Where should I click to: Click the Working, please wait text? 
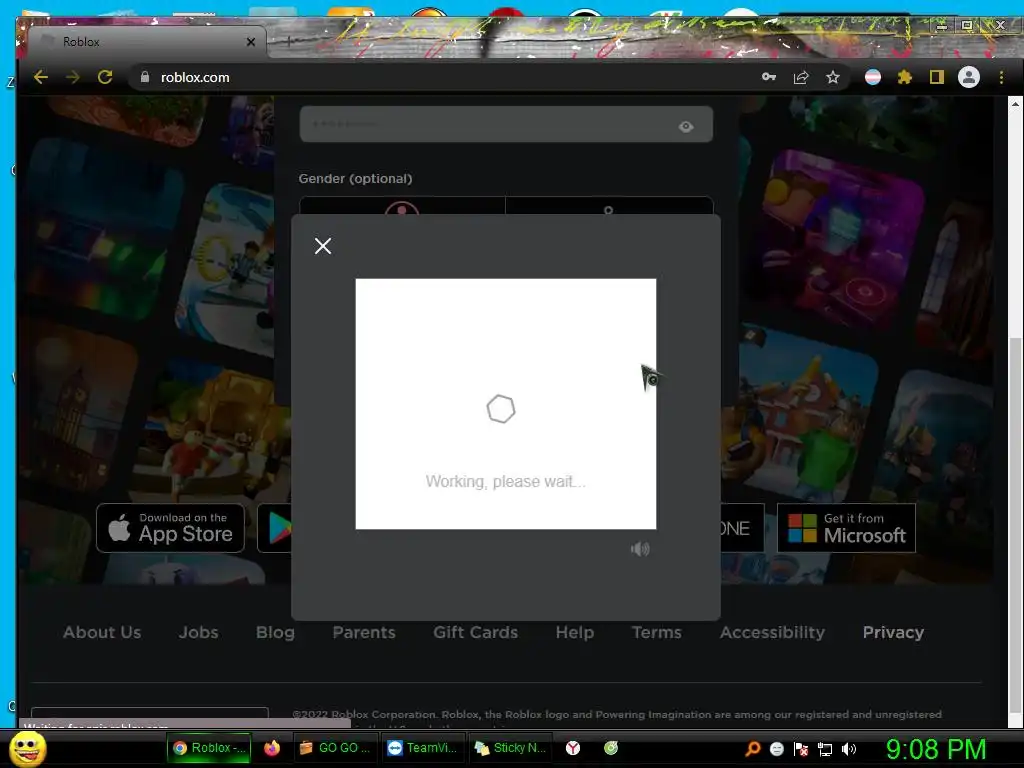coord(505,481)
